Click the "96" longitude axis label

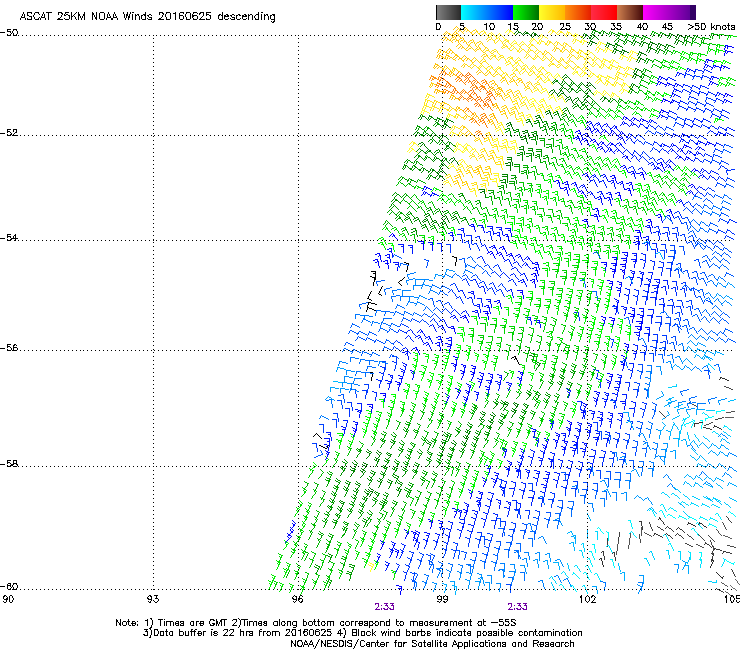point(297,599)
